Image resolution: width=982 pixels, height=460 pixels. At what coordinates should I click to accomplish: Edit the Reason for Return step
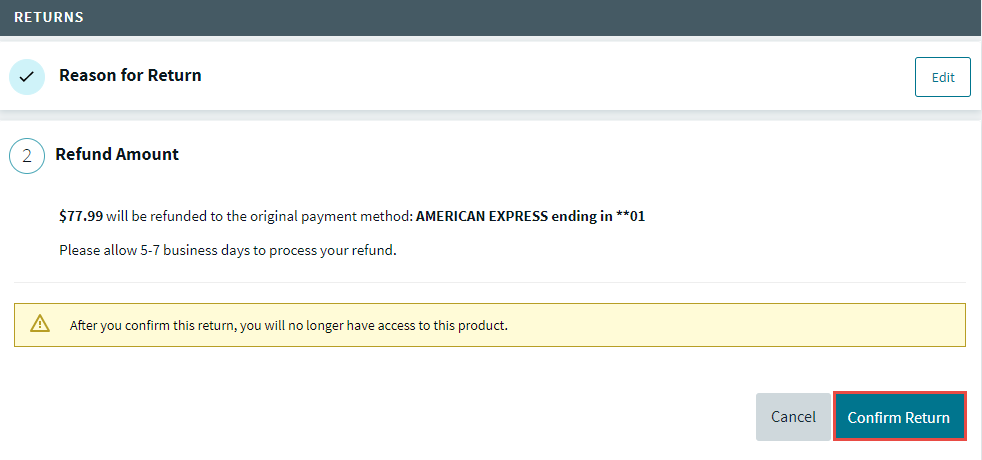942,77
